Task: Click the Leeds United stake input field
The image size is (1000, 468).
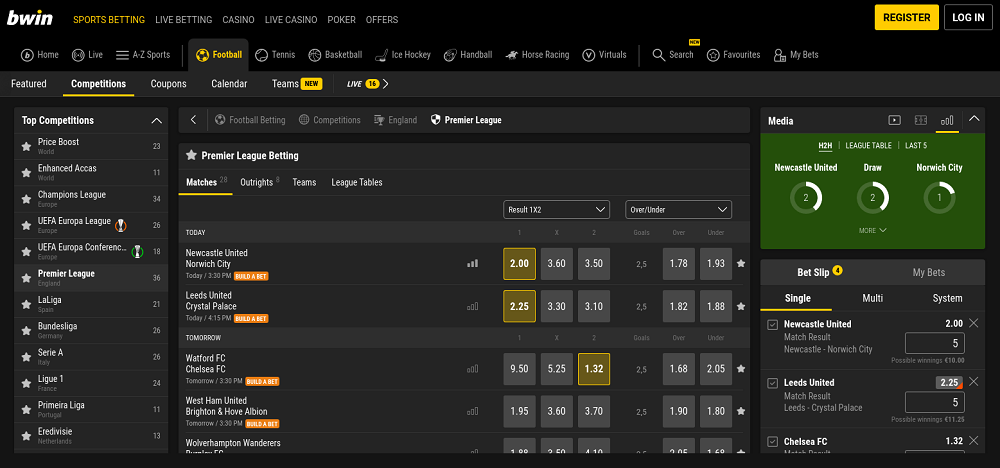Action: pyautogui.click(x=935, y=402)
